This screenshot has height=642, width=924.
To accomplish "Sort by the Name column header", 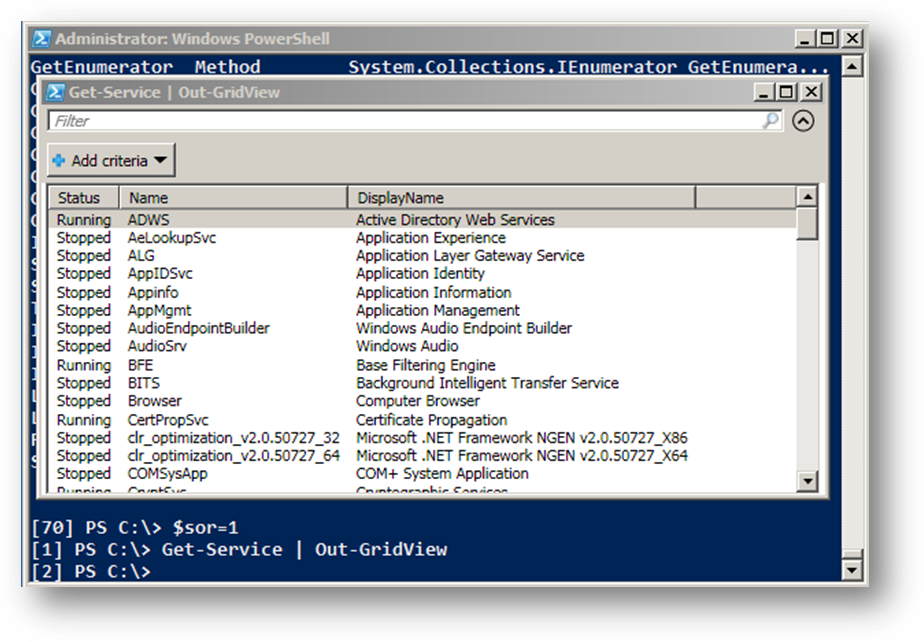I will [x=233, y=198].
